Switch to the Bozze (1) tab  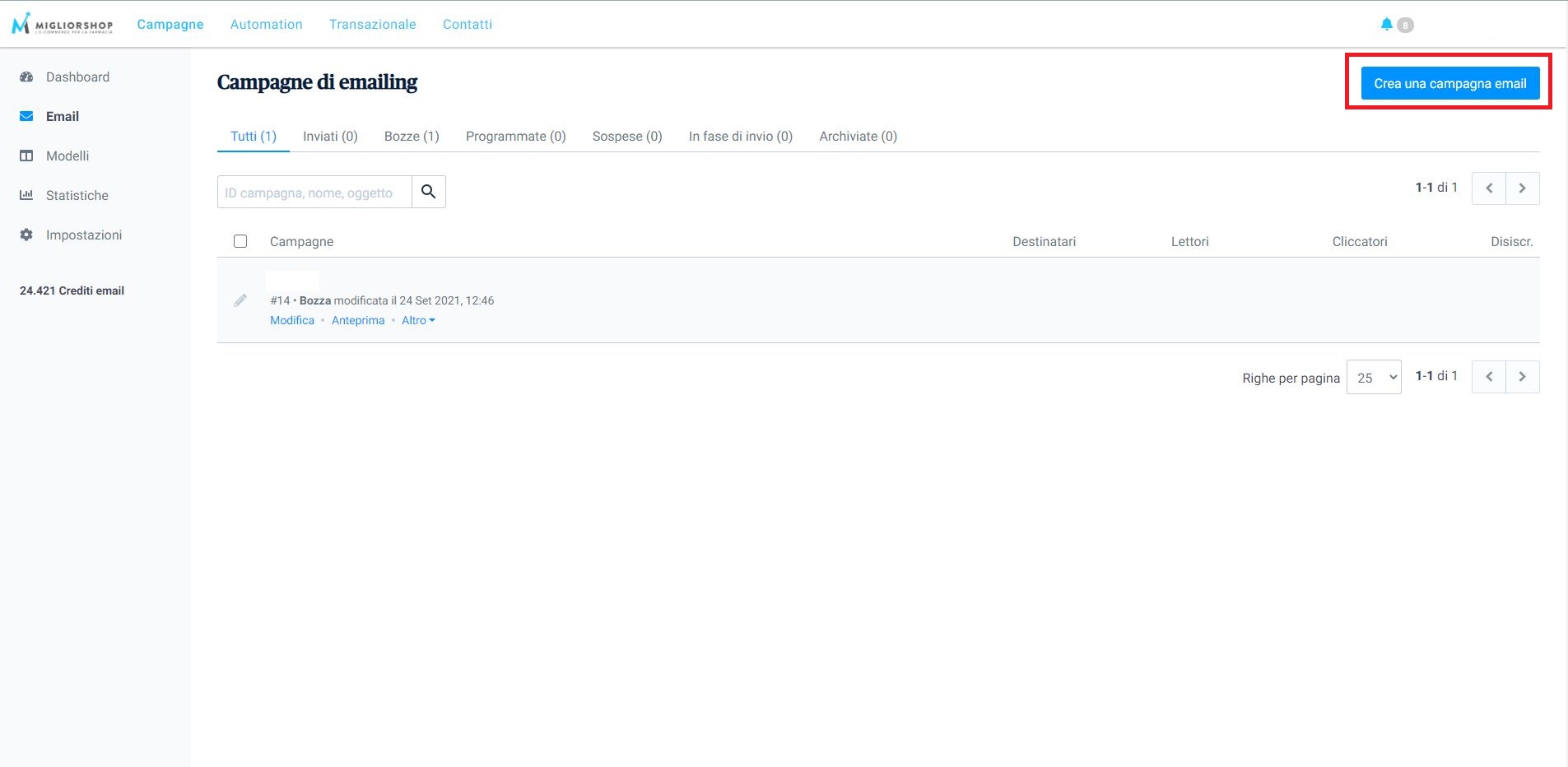[412, 136]
